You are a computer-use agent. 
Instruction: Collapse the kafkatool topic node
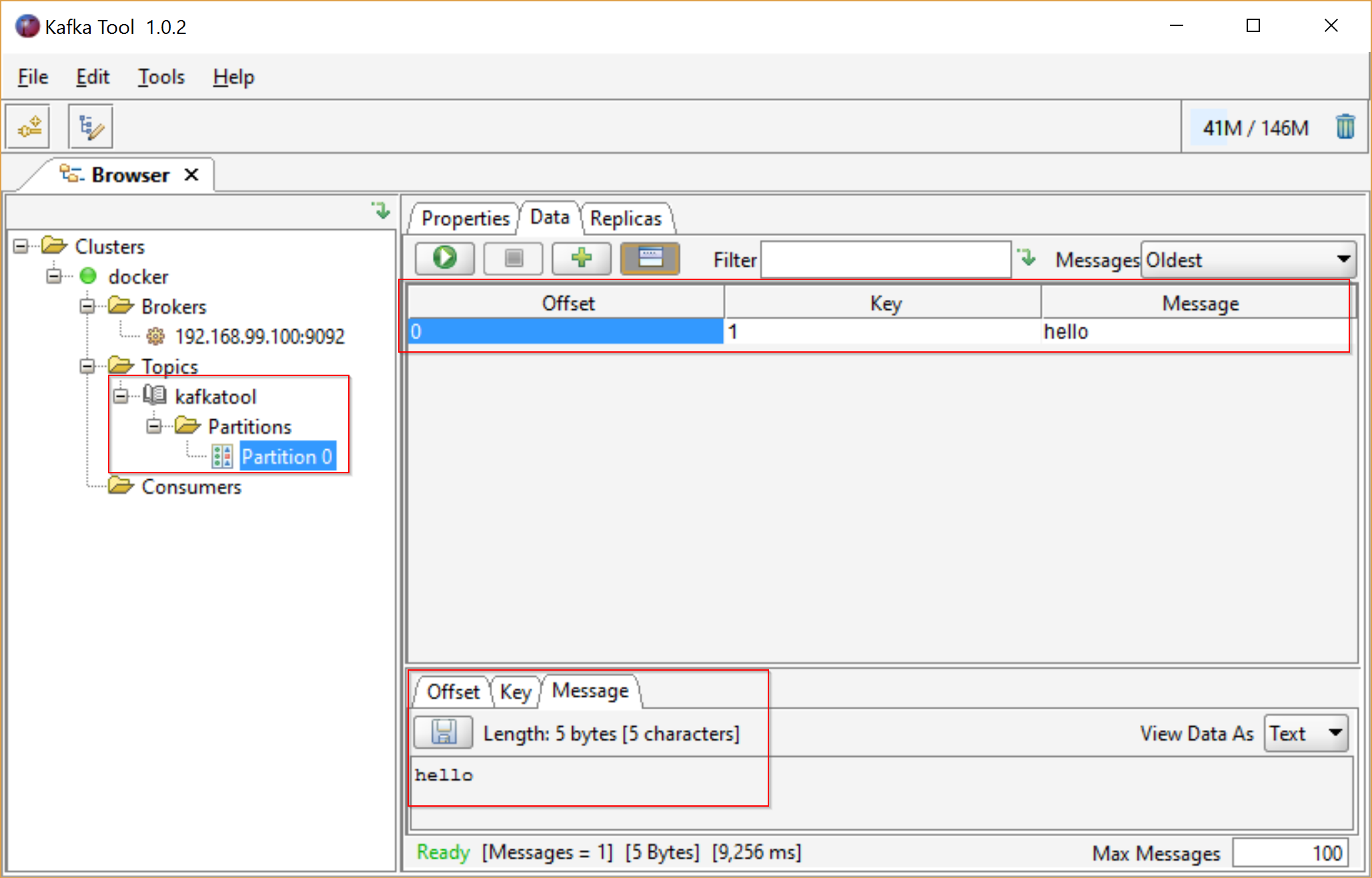(x=121, y=396)
